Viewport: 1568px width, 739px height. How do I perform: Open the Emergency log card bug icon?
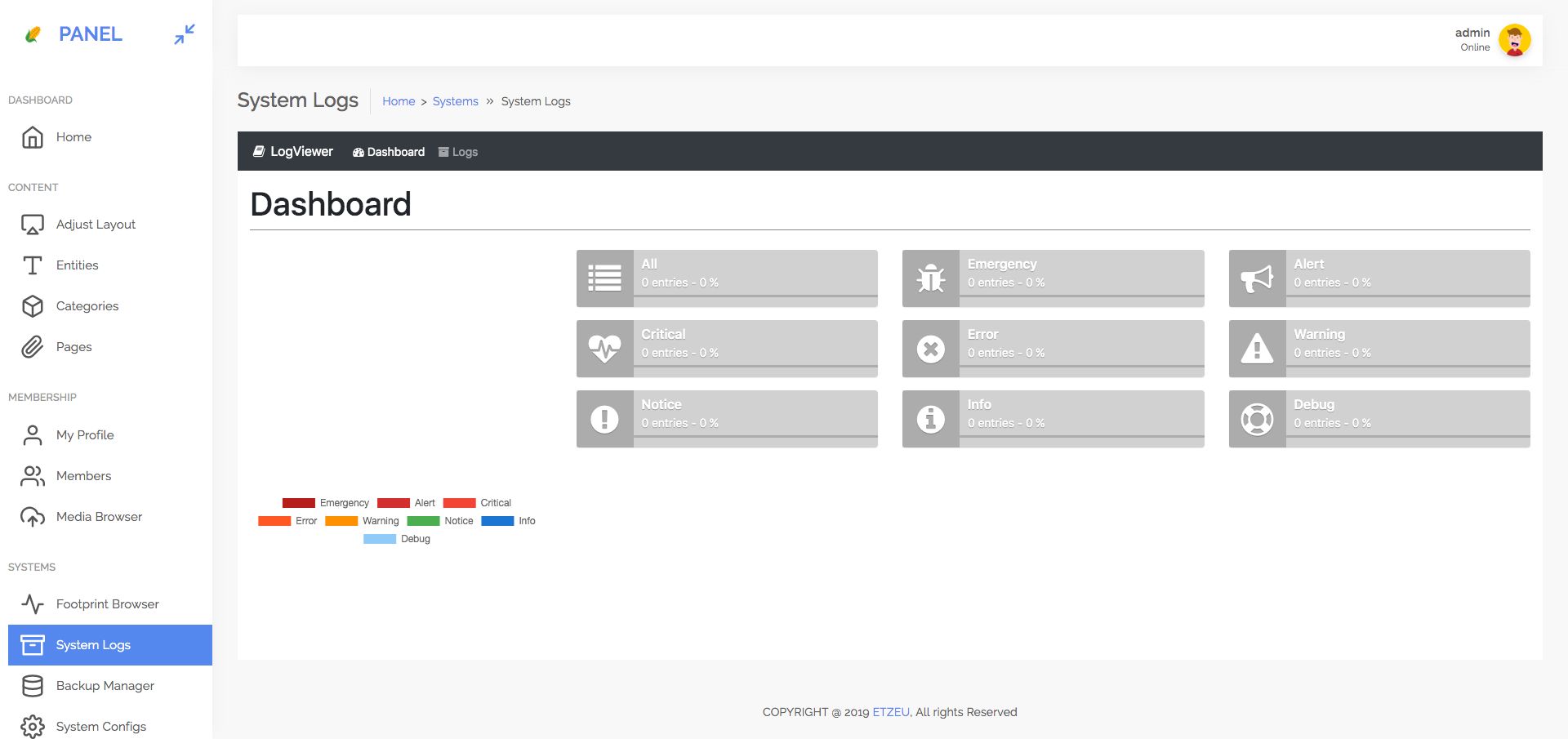(930, 278)
